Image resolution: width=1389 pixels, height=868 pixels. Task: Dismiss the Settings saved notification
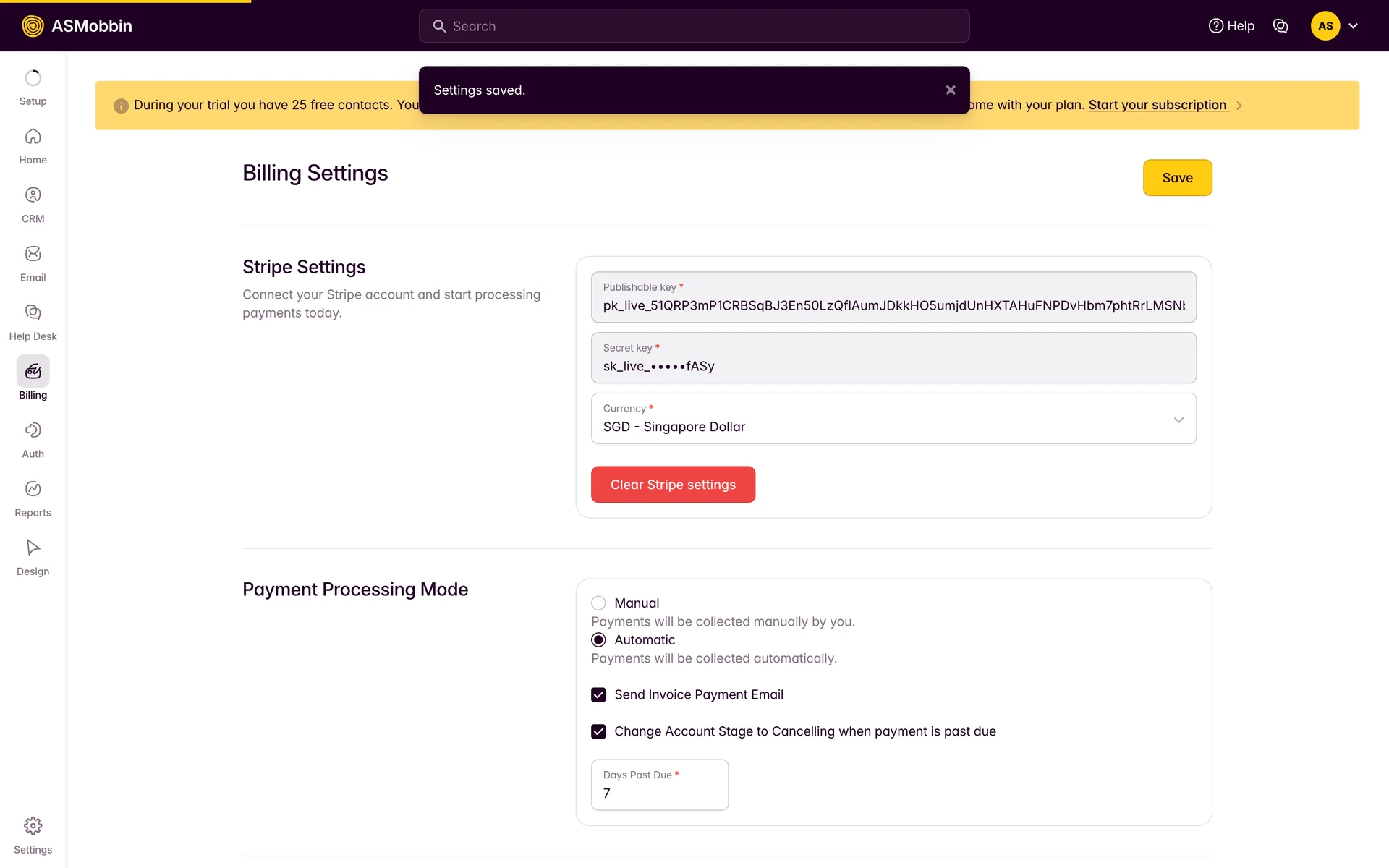click(x=951, y=90)
